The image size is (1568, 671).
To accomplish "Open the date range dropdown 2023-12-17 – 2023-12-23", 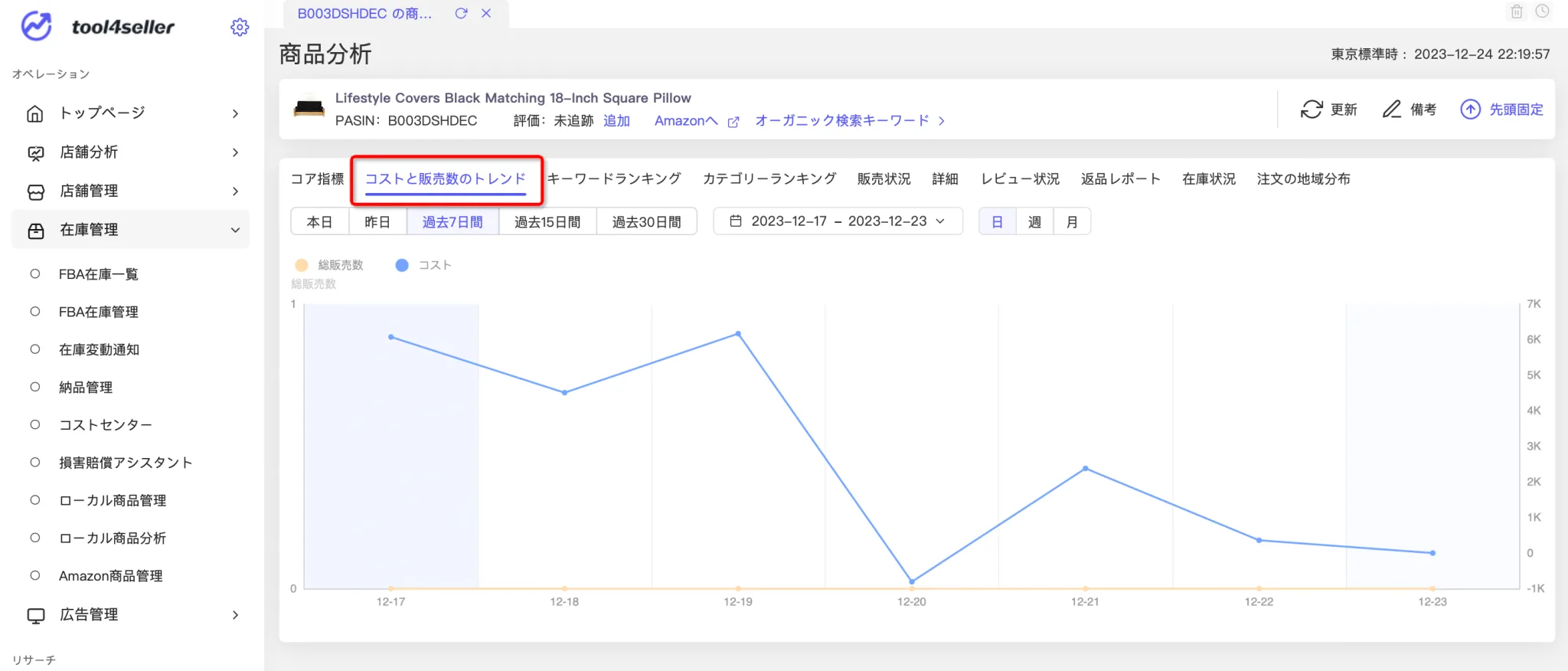I will click(838, 221).
